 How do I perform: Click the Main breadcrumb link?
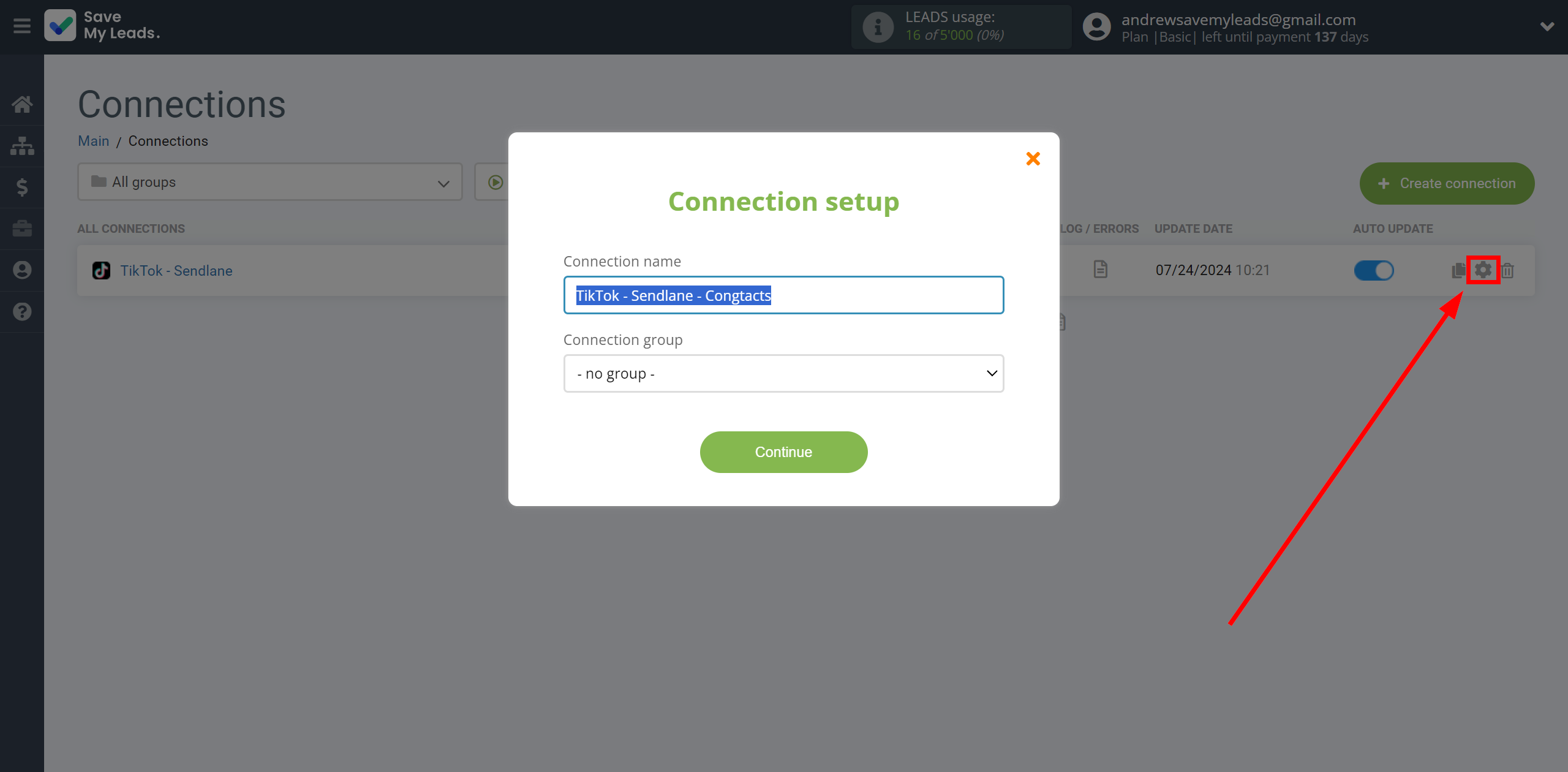click(94, 140)
